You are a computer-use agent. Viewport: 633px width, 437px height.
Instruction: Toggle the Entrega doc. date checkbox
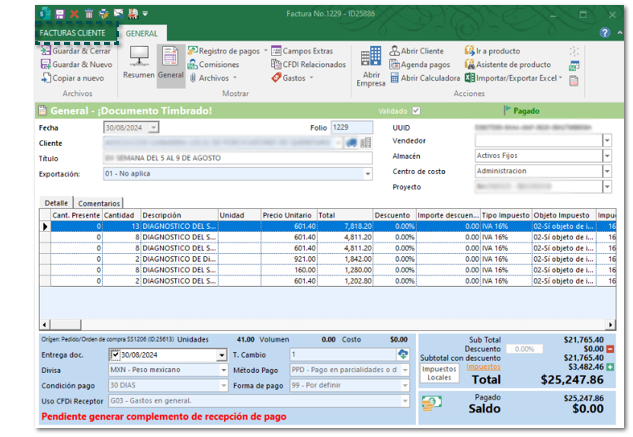(x=114, y=355)
